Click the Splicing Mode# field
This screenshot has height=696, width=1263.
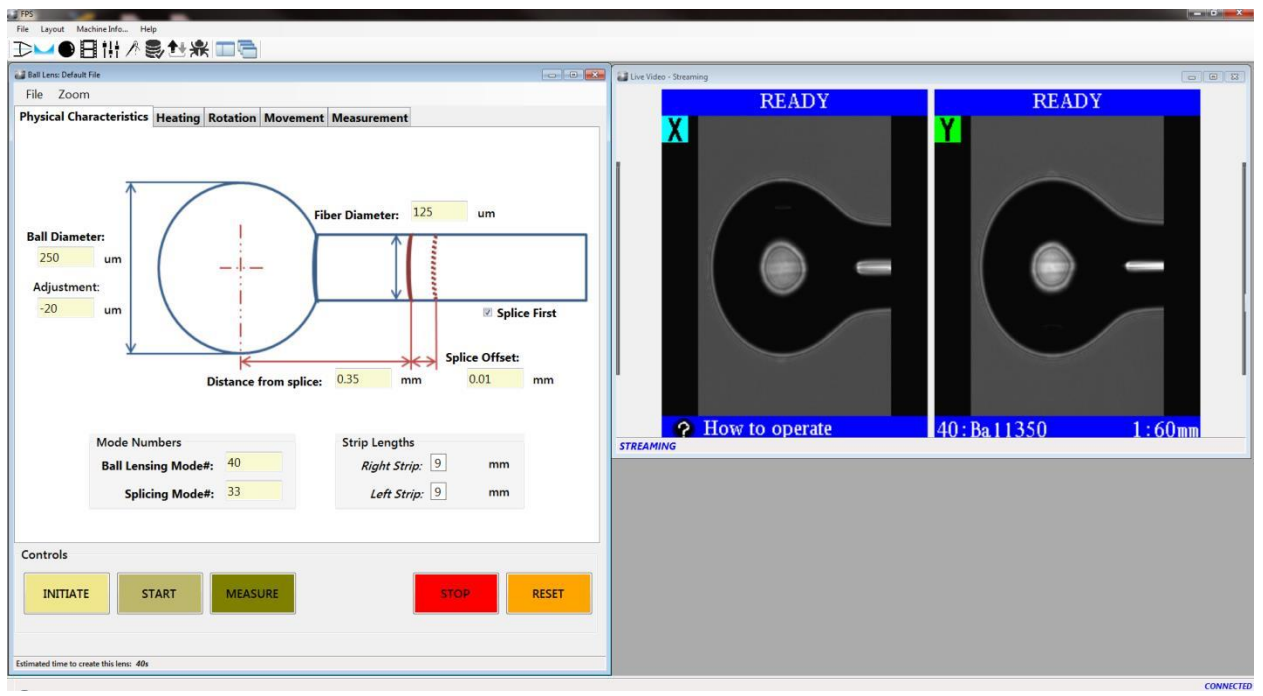click(253, 491)
